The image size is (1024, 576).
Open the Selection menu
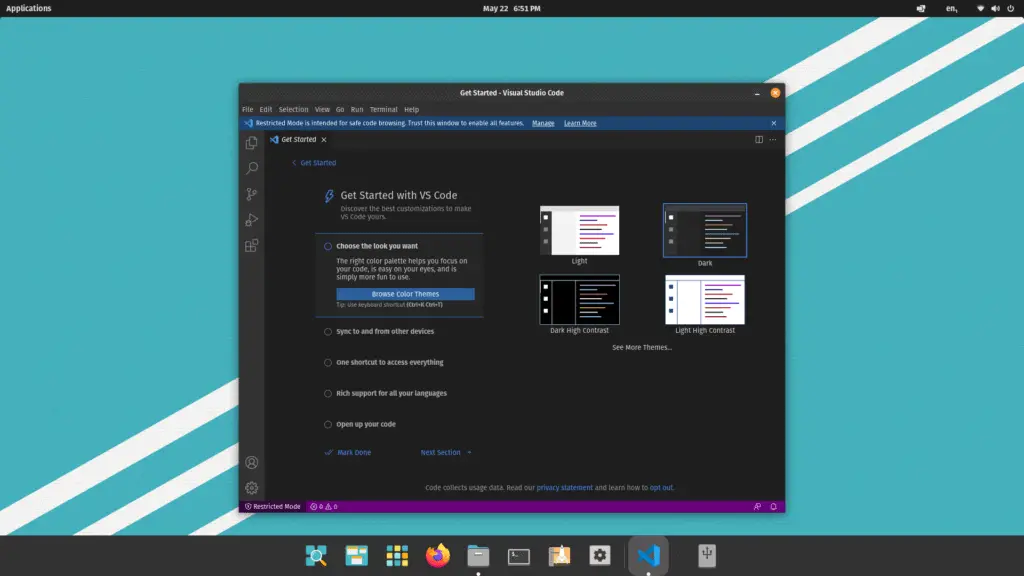click(x=293, y=110)
